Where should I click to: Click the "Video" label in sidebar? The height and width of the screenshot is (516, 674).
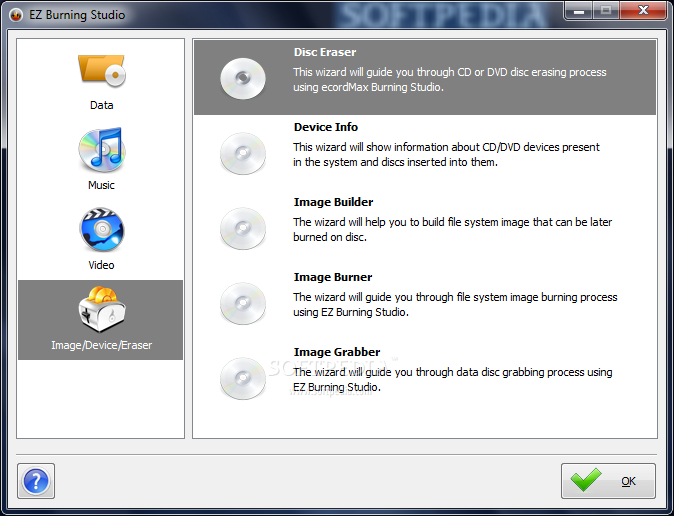pyautogui.click(x=101, y=265)
